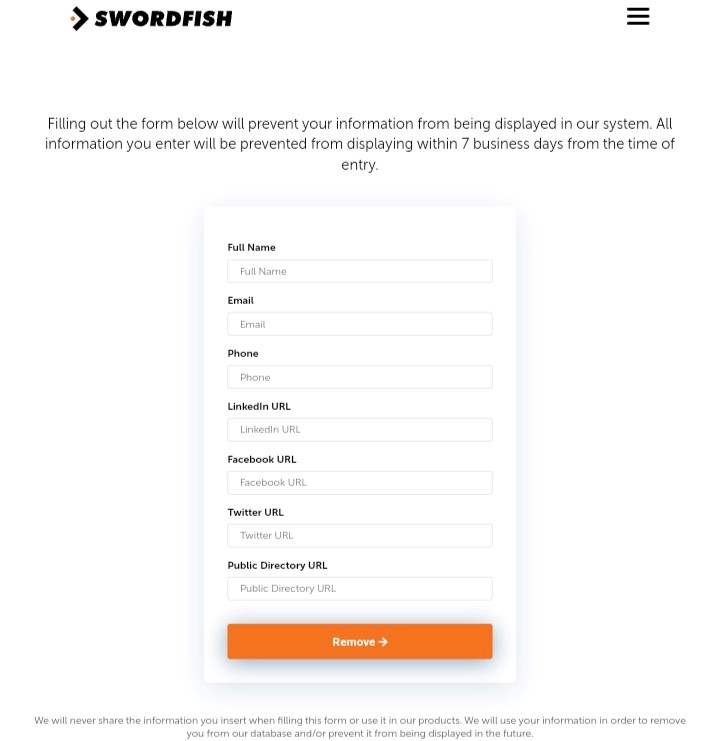Image resolution: width=720 pixels, height=741 pixels.
Task: Click the privacy disclaimer text below the form
Action: [x=360, y=727]
